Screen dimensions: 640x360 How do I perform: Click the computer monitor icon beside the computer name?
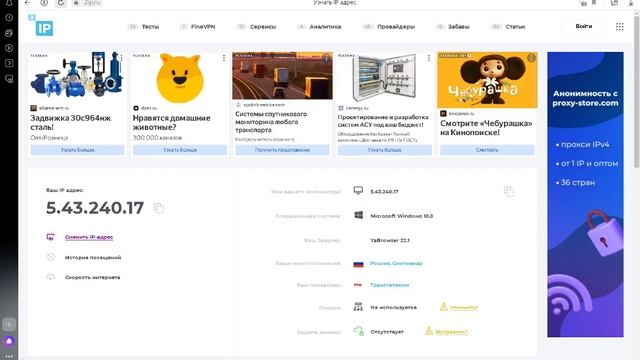tap(358, 191)
